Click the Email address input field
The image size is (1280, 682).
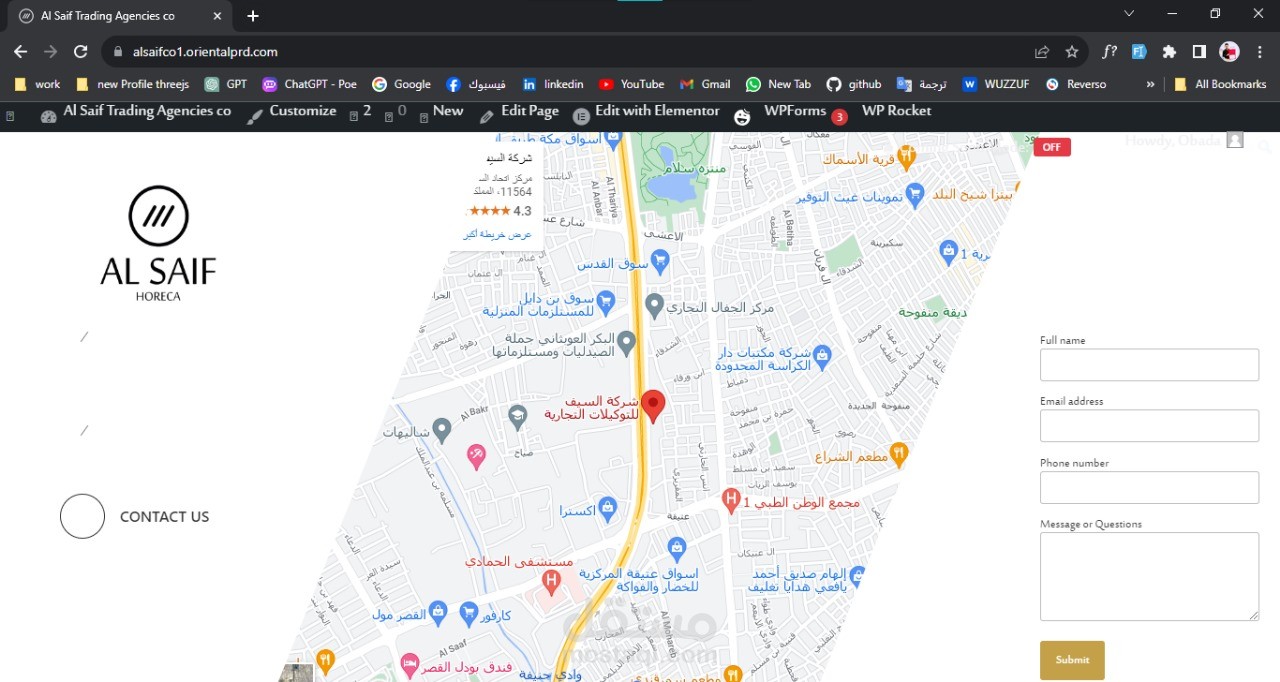(1149, 426)
